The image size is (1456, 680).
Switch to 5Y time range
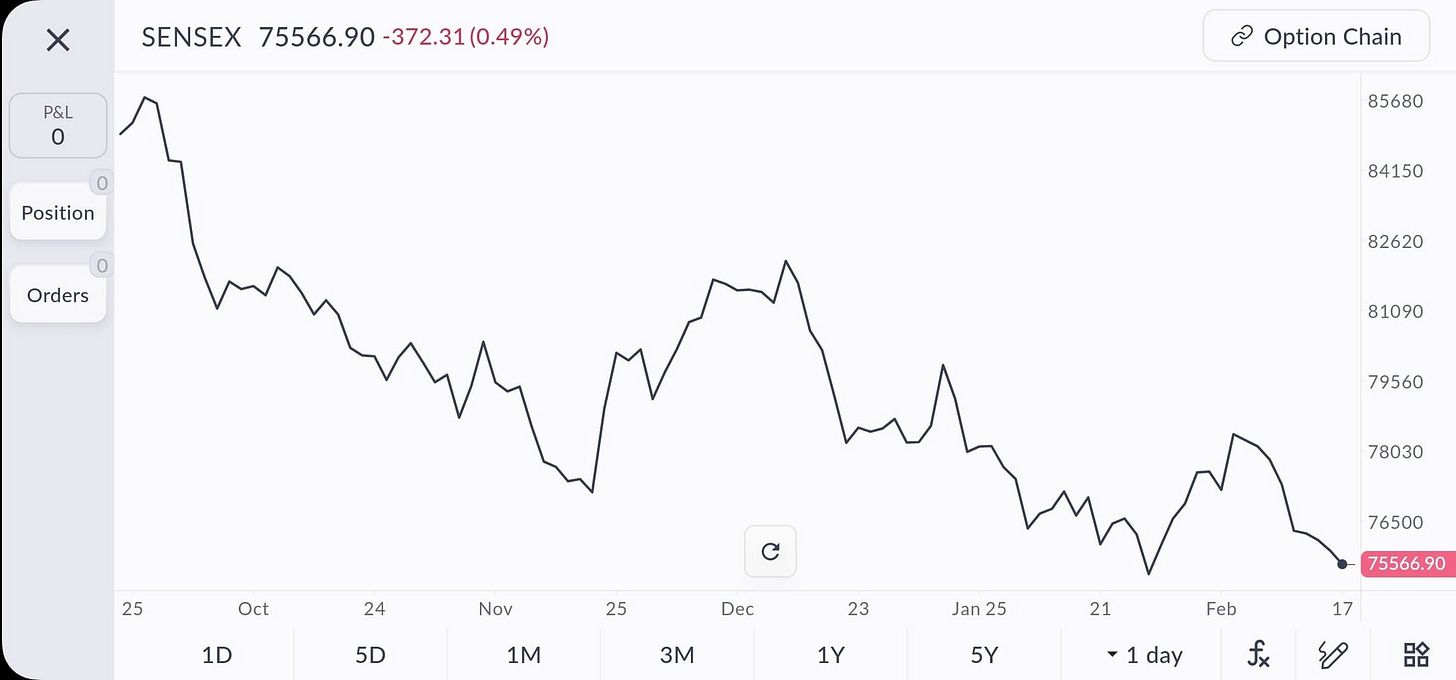coord(984,655)
